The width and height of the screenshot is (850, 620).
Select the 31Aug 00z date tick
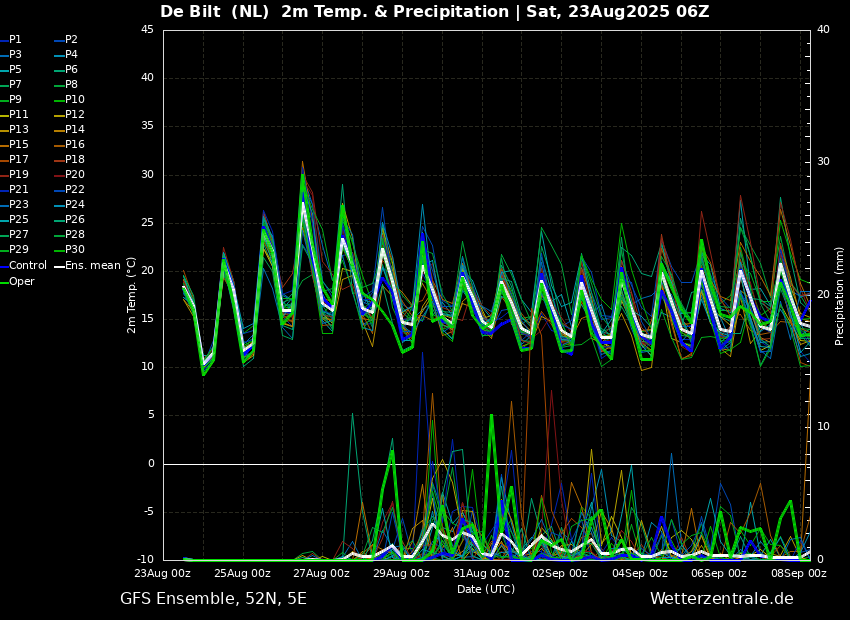click(x=481, y=574)
